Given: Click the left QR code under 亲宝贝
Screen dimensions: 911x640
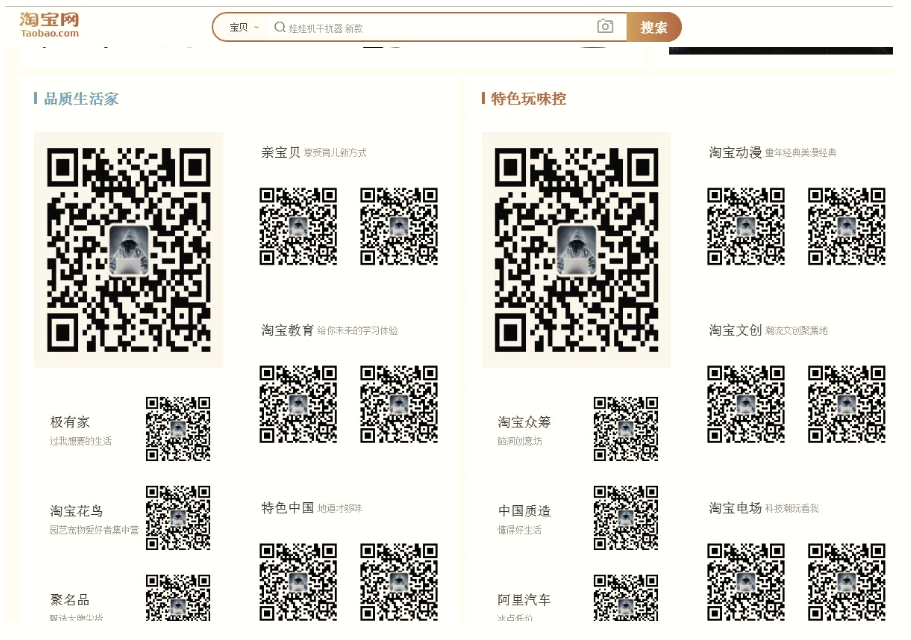Looking at the screenshot, I should (x=298, y=226).
